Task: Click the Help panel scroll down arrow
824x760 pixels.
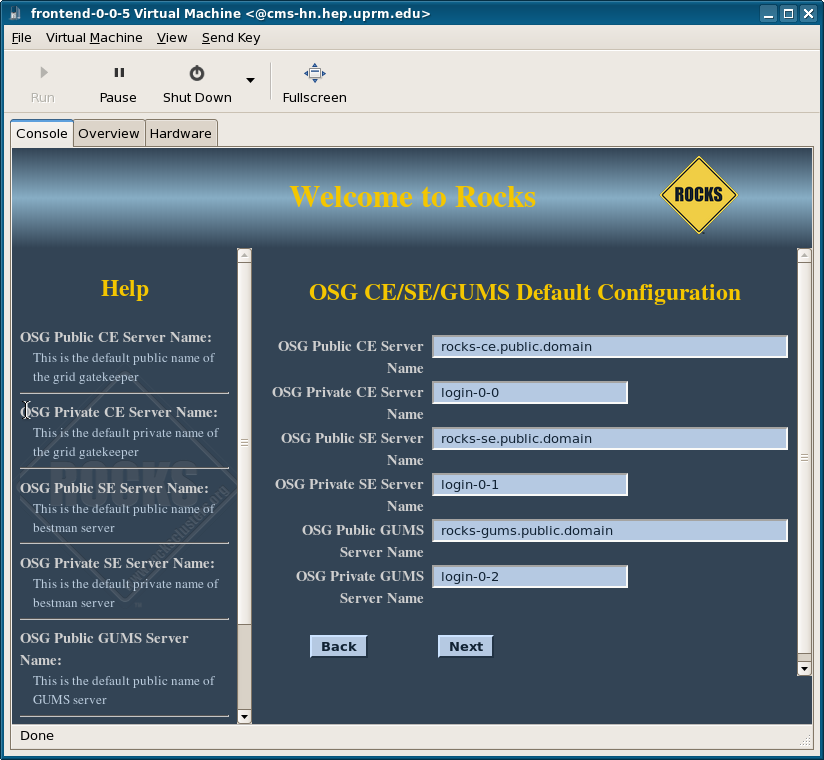Action: 244,716
